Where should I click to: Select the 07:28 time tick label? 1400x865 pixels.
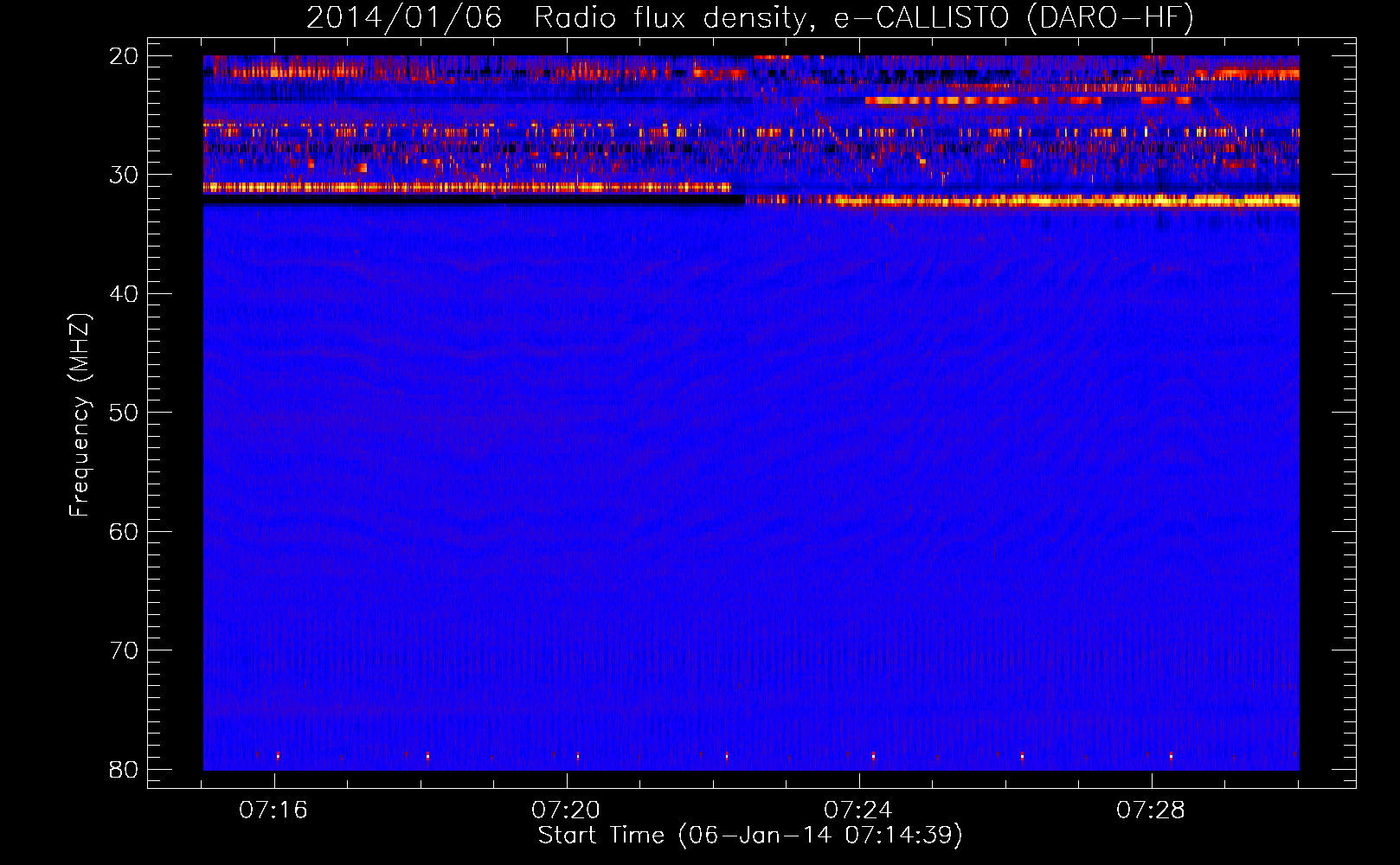pyautogui.click(x=1151, y=811)
